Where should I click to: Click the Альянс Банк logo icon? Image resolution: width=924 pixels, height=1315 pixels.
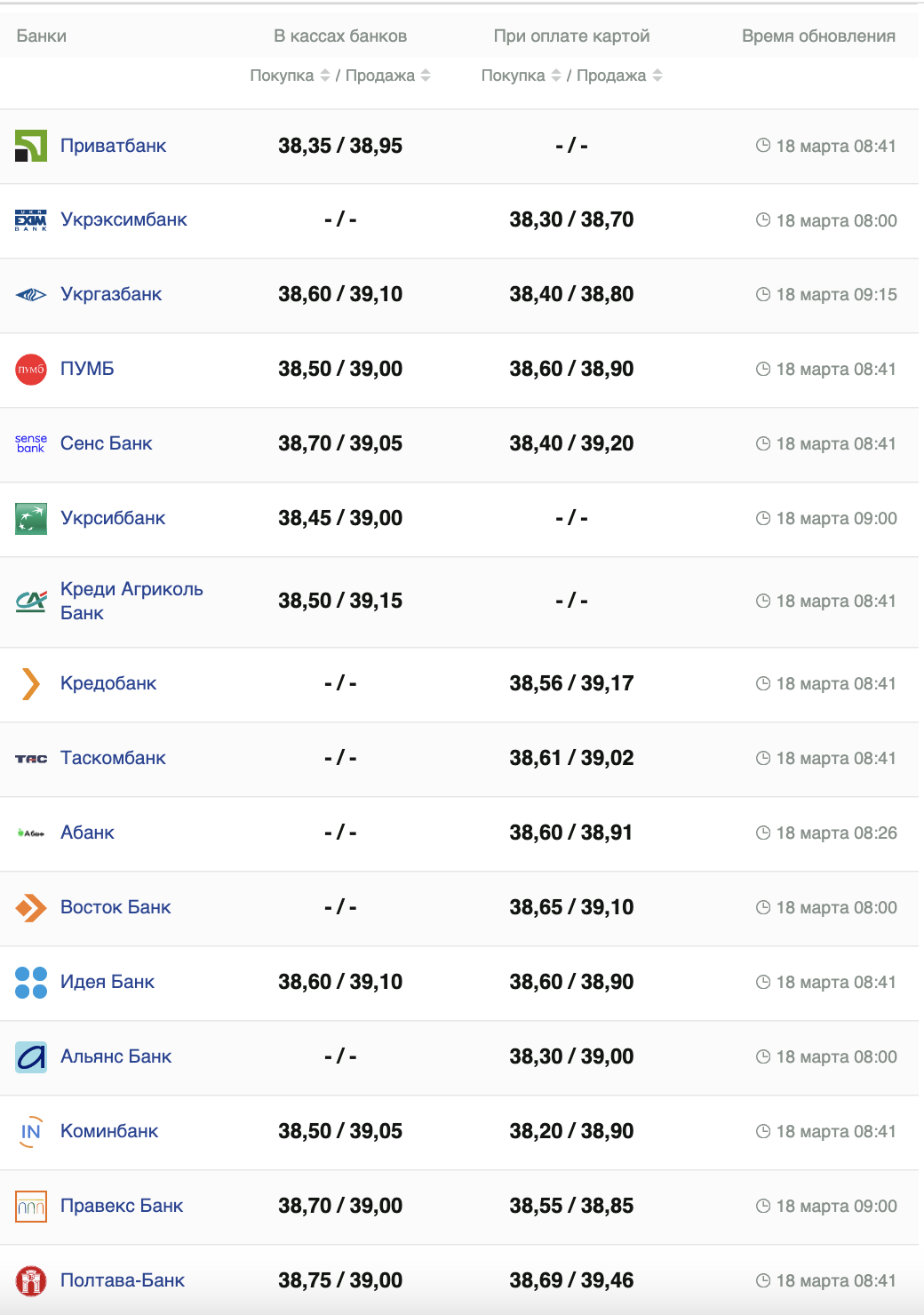click(31, 1057)
